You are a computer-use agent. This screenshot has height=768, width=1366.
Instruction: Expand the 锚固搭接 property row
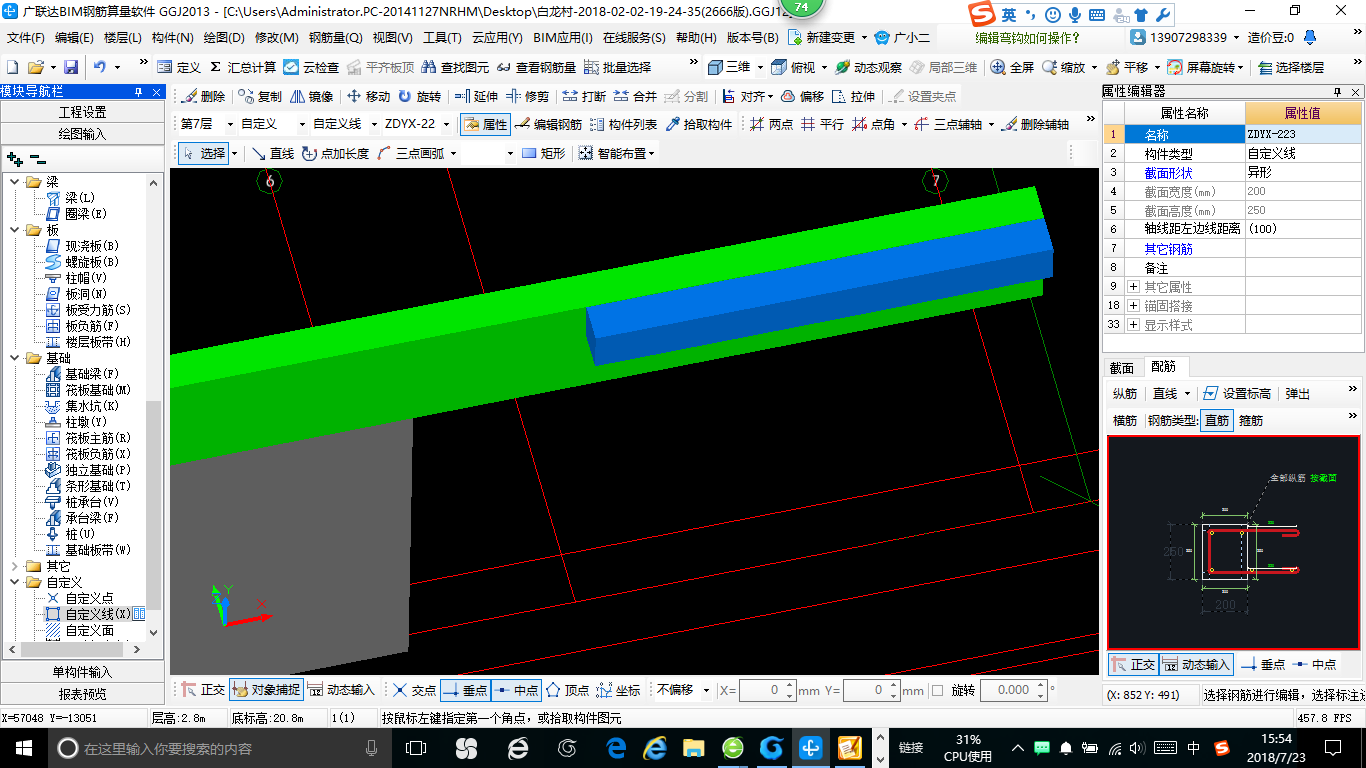[1133, 306]
